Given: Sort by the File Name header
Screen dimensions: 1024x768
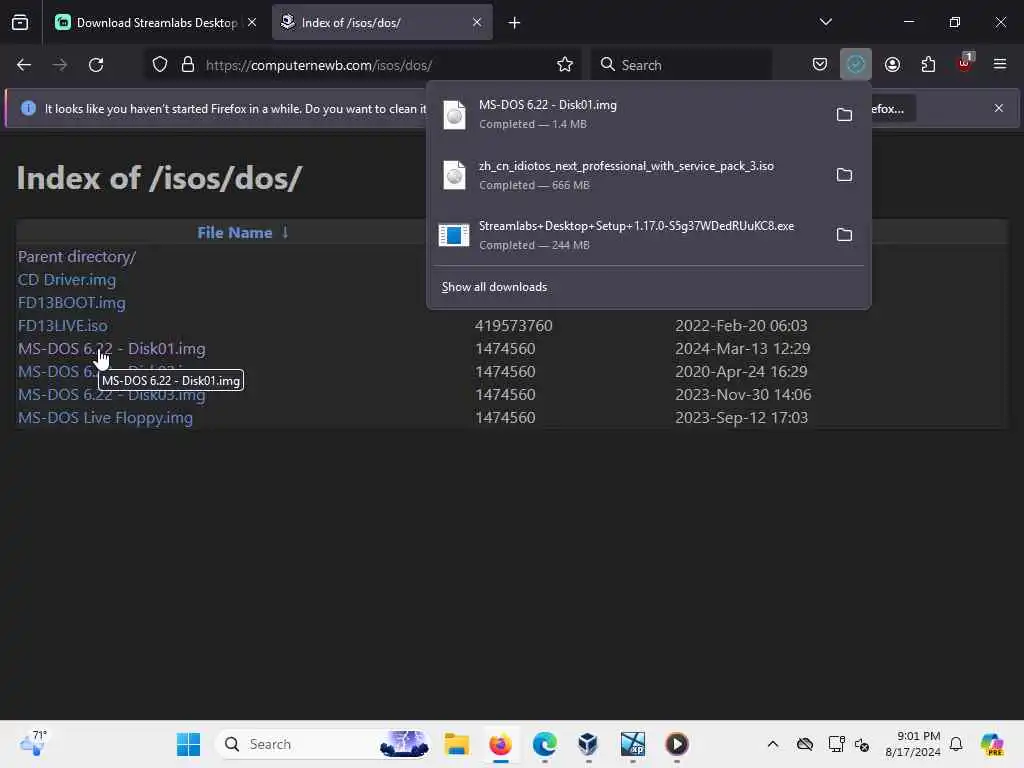Looking at the screenshot, I should pos(235,232).
